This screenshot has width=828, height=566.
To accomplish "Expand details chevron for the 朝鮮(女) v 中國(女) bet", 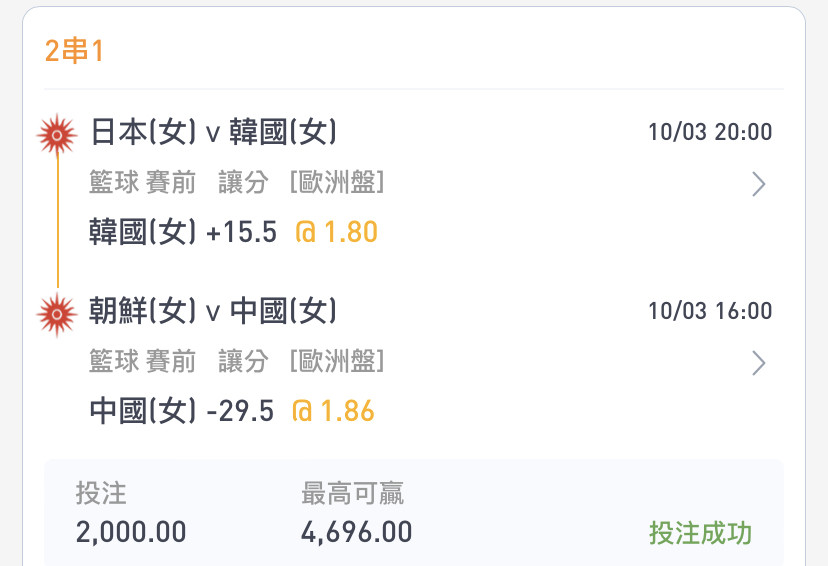I will pyautogui.click(x=759, y=363).
